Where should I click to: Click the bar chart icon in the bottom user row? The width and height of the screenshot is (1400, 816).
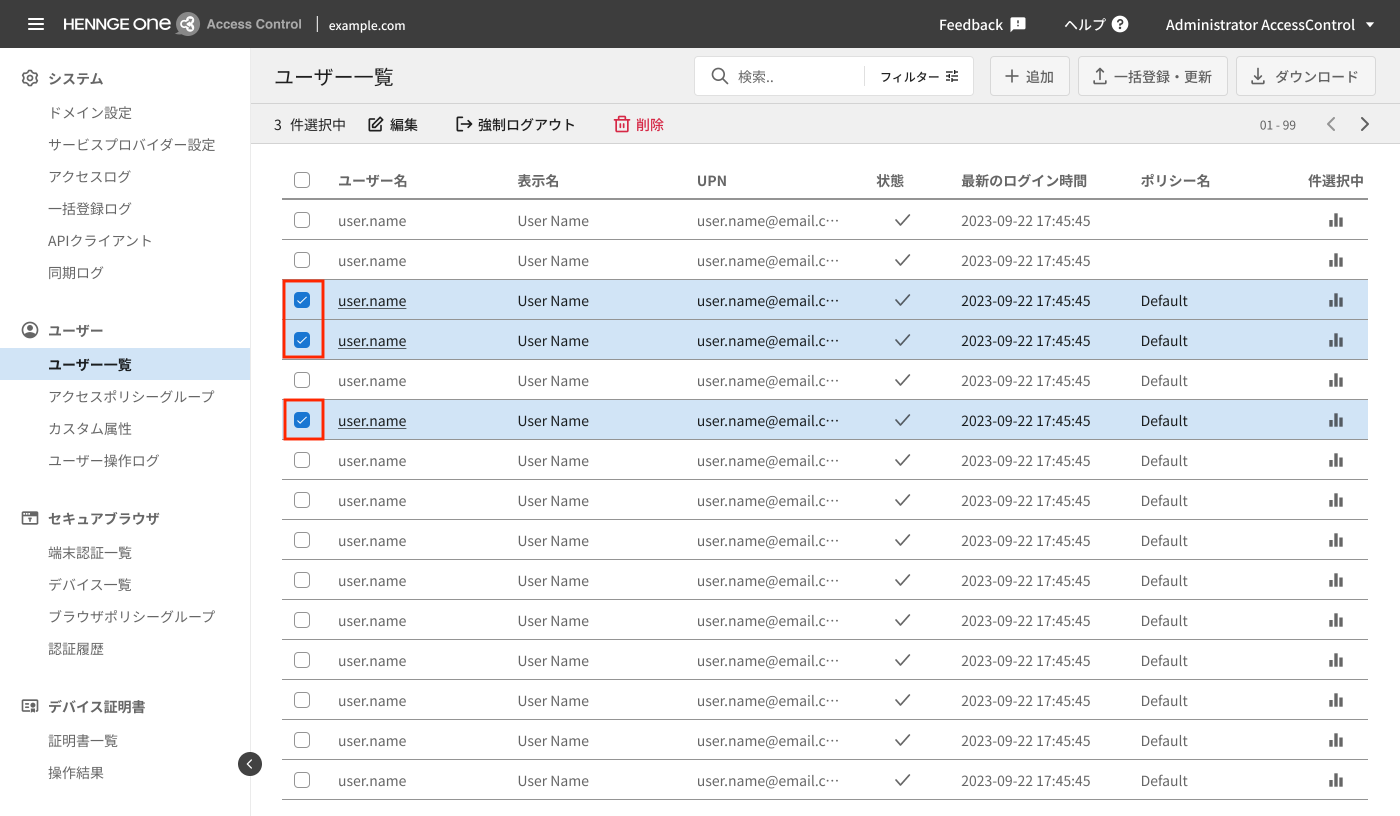(1336, 780)
